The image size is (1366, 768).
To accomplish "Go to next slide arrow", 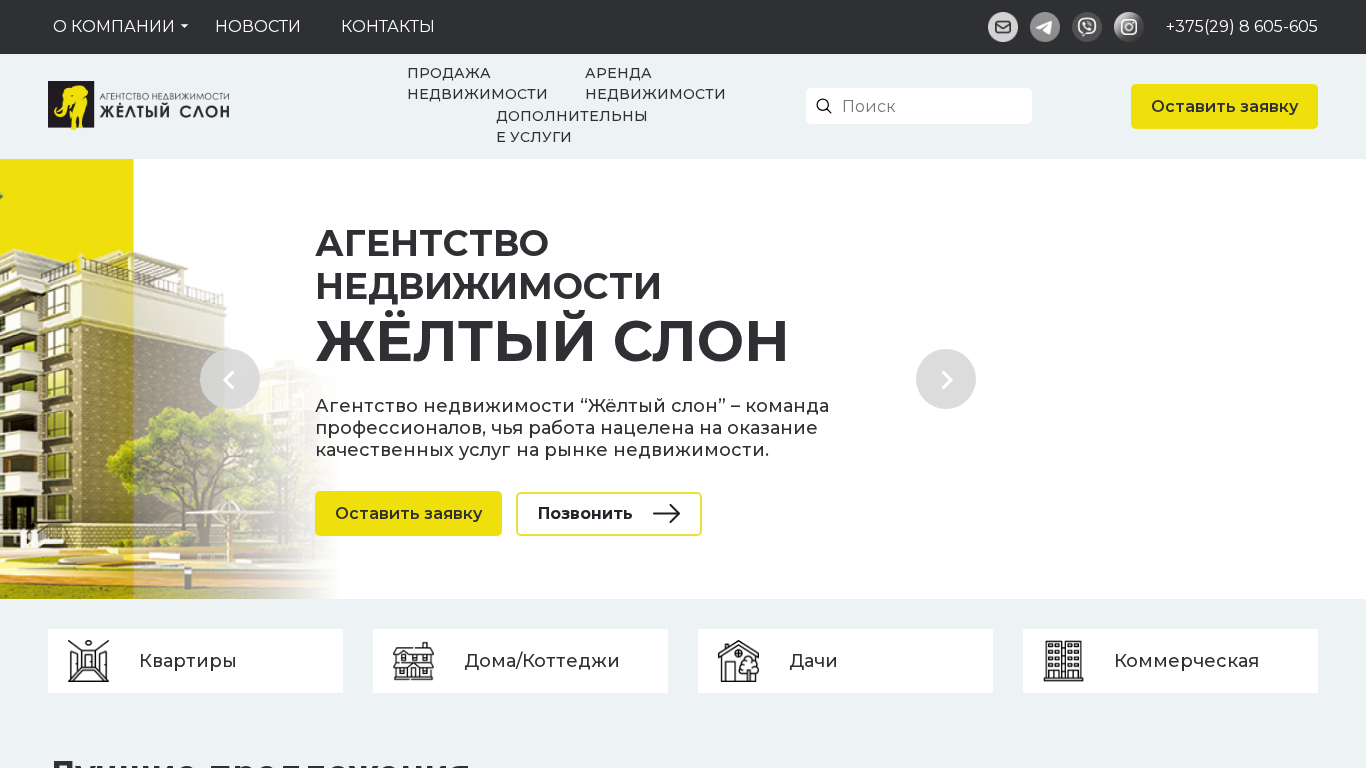I will pyautogui.click(x=946, y=379).
